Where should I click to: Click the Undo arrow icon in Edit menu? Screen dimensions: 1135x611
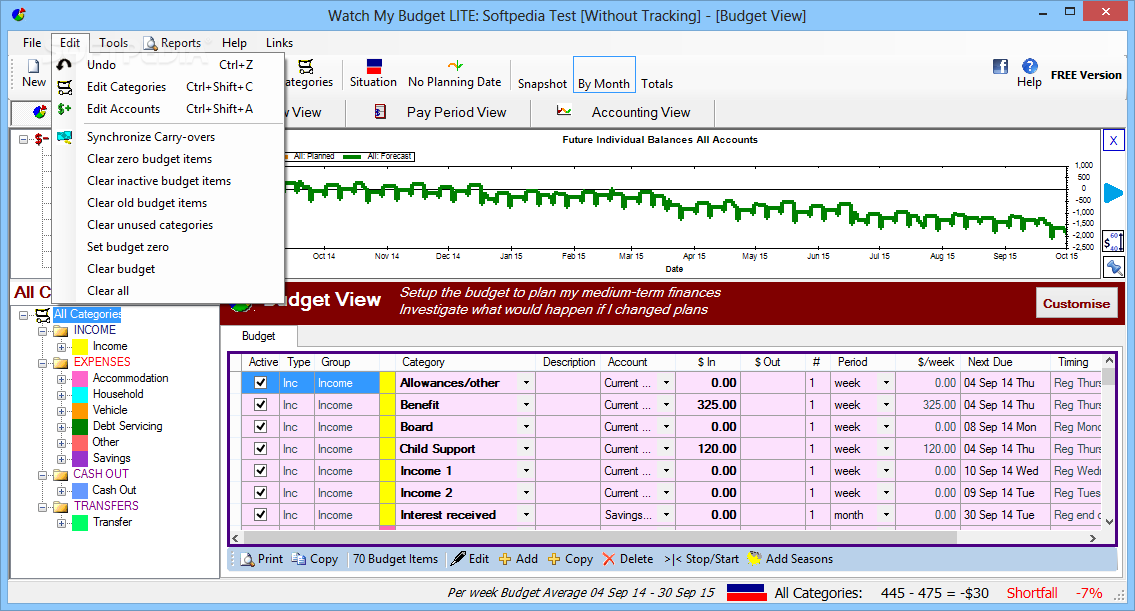pos(64,65)
